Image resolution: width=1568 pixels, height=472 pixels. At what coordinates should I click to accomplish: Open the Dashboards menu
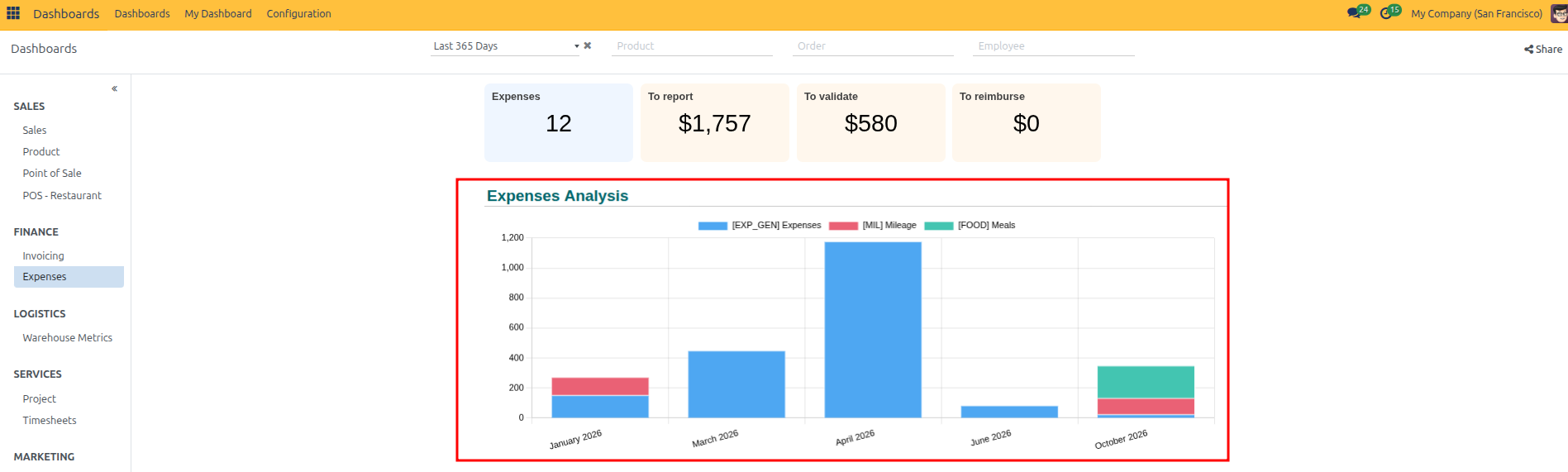(x=142, y=14)
